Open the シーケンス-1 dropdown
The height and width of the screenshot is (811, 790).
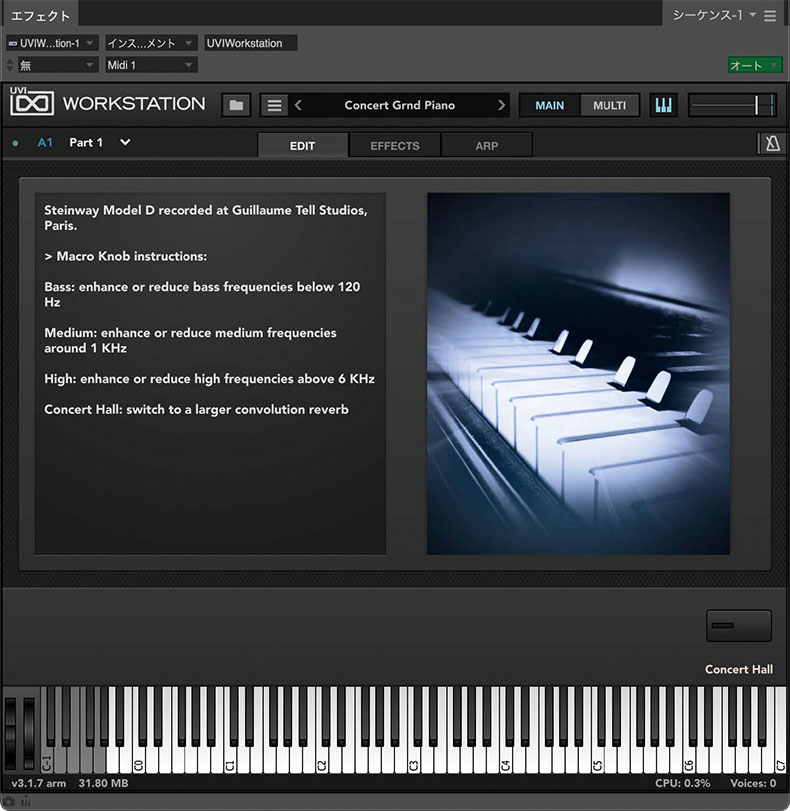pos(714,16)
